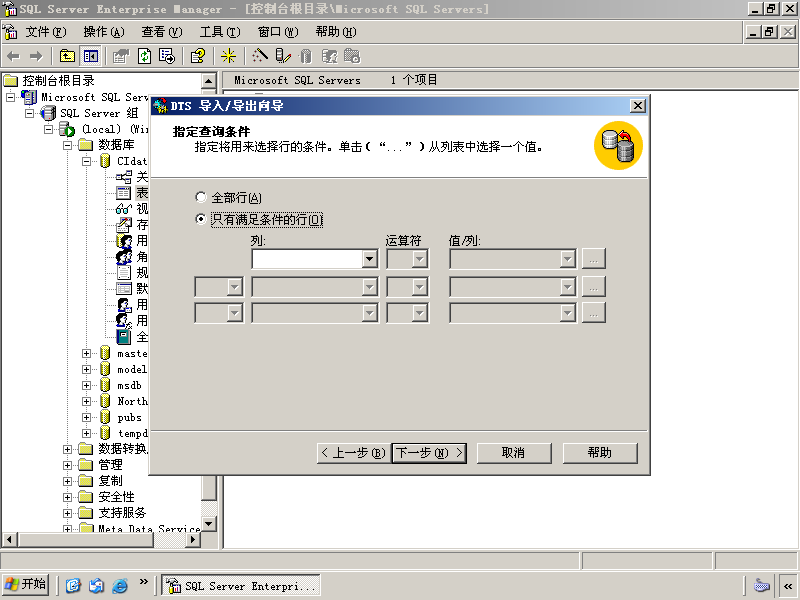
Task: Close the DTS 导入/导出向导 dialog
Action: point(637,106)
